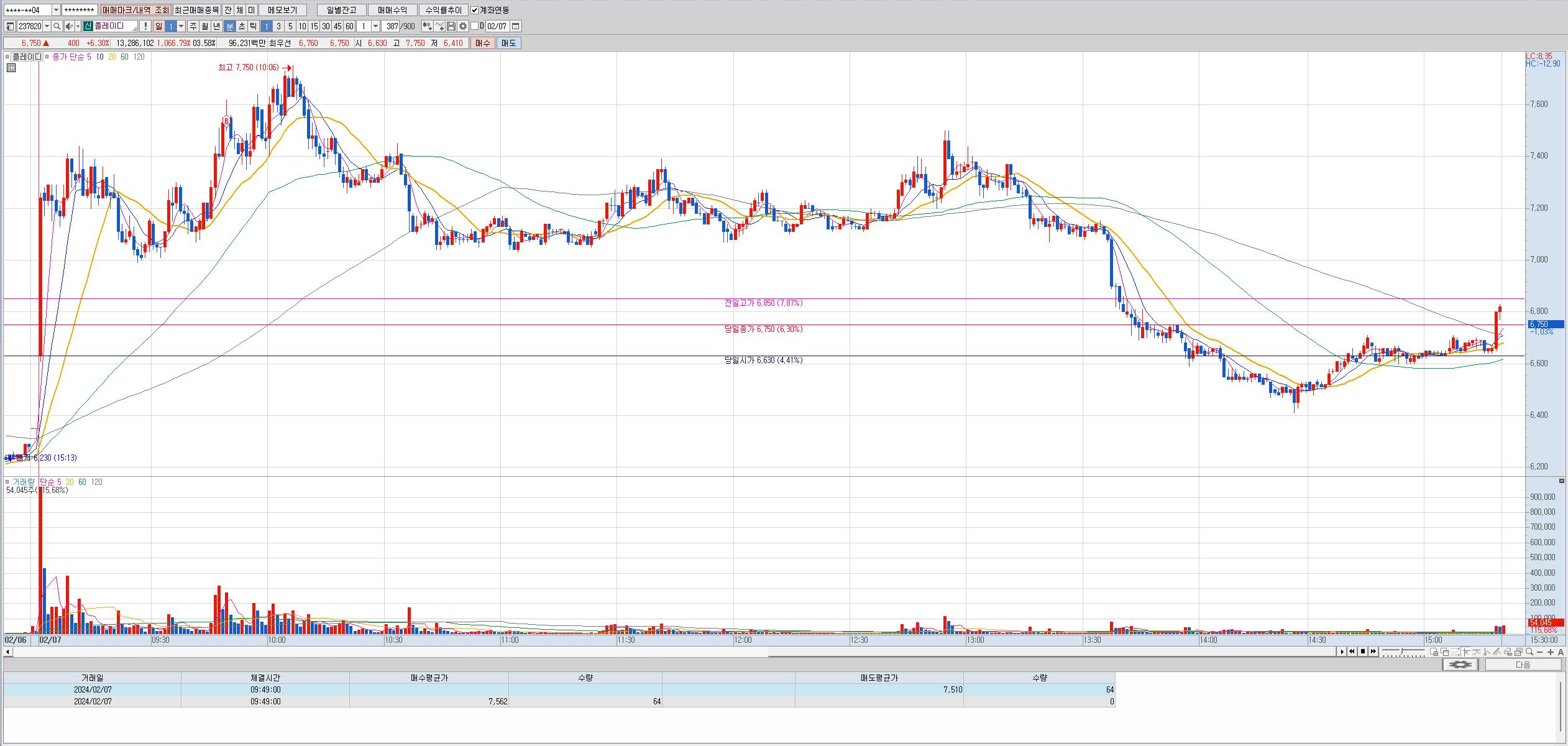1568x746 pixels.
Task: Click the stock search magnifier icon
Action: click(57, 26)
